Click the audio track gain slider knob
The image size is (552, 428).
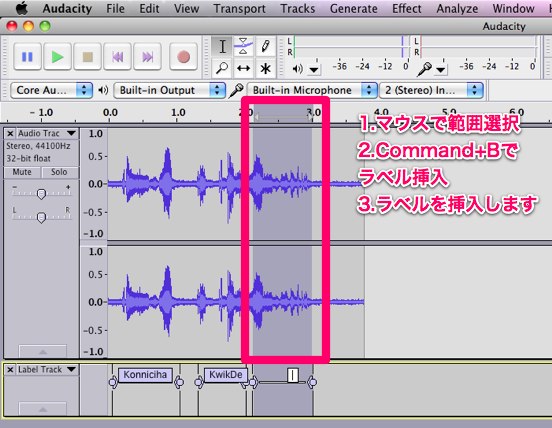pos(41,194)
